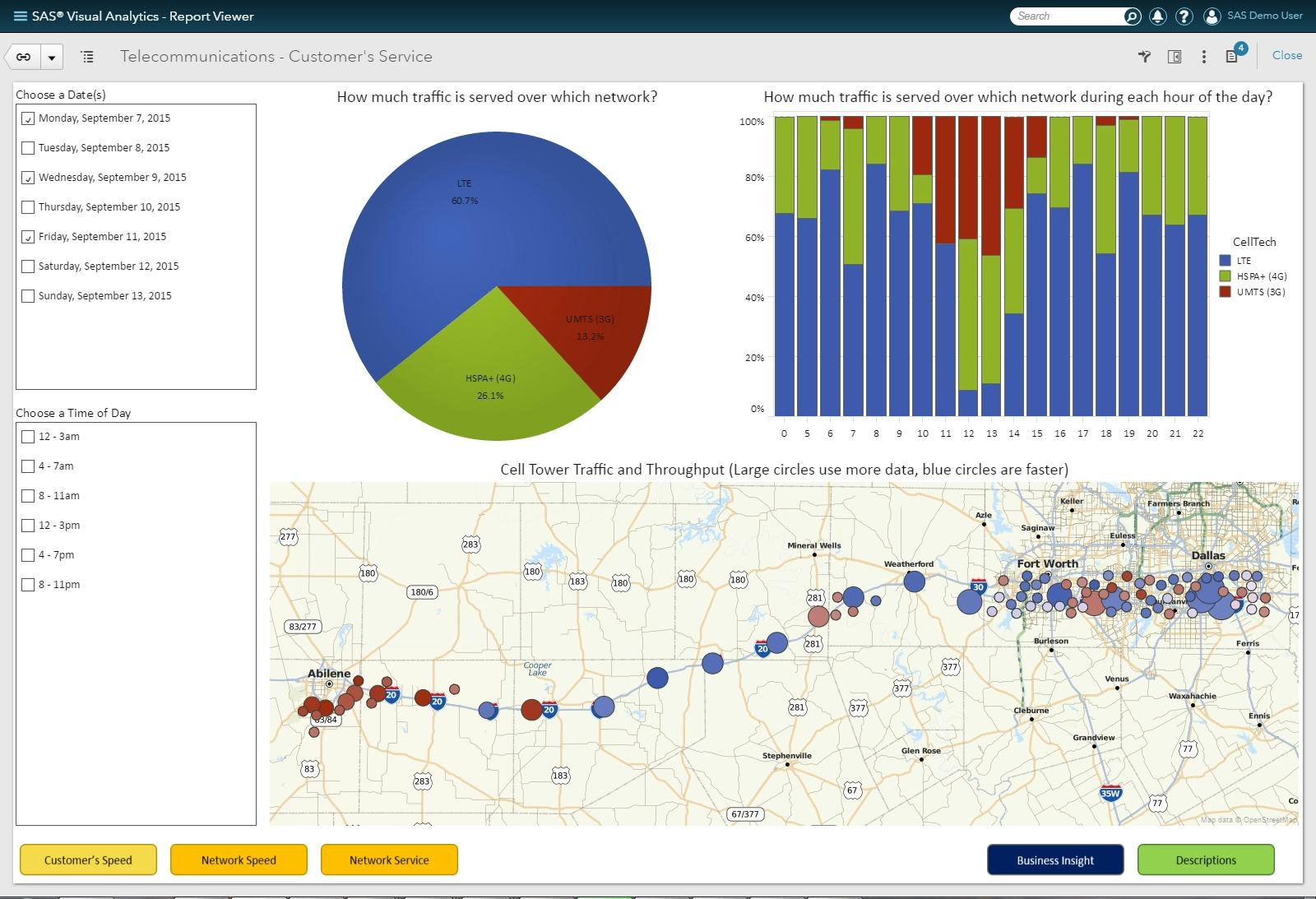Open the help question mark icon
The height and width of the screenshot is (899, 1316).
[1184, 16]
